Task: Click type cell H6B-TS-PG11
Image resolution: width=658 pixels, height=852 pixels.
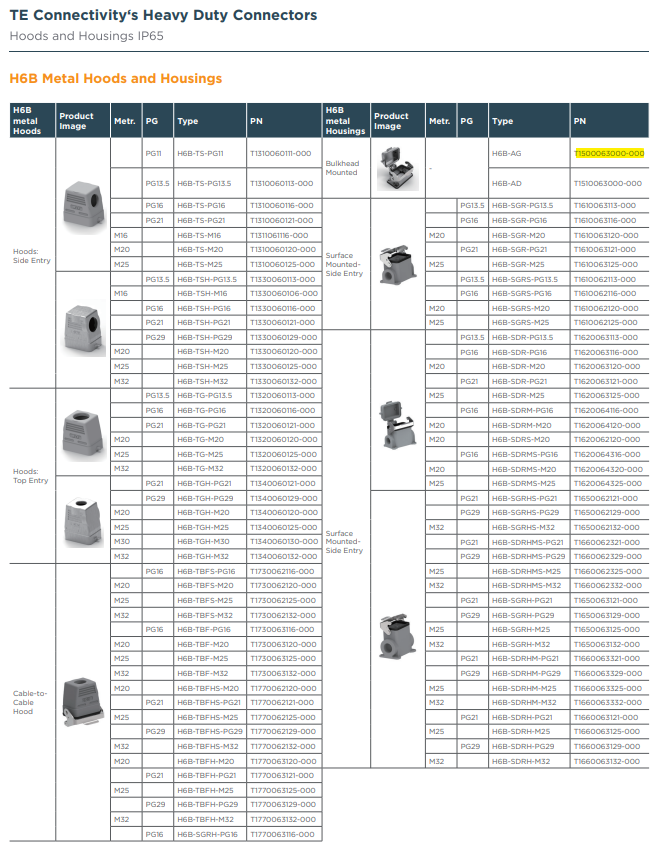Action: click(x=200, y=153)
